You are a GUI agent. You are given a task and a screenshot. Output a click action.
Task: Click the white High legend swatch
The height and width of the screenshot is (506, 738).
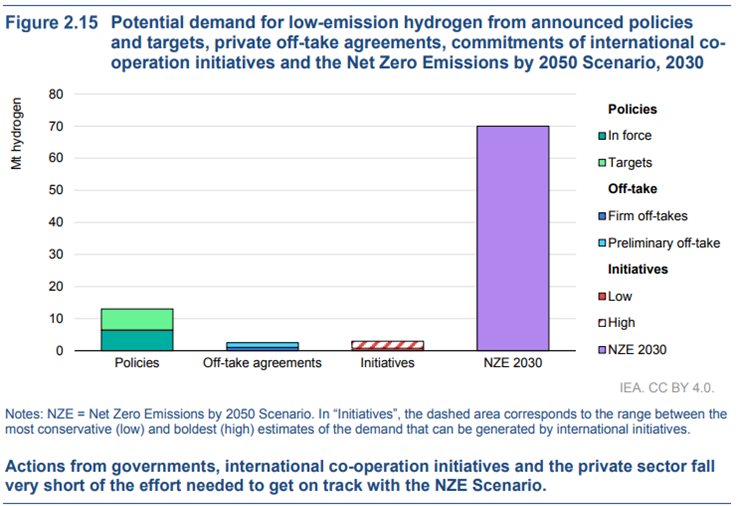click(x=602, y=323)
